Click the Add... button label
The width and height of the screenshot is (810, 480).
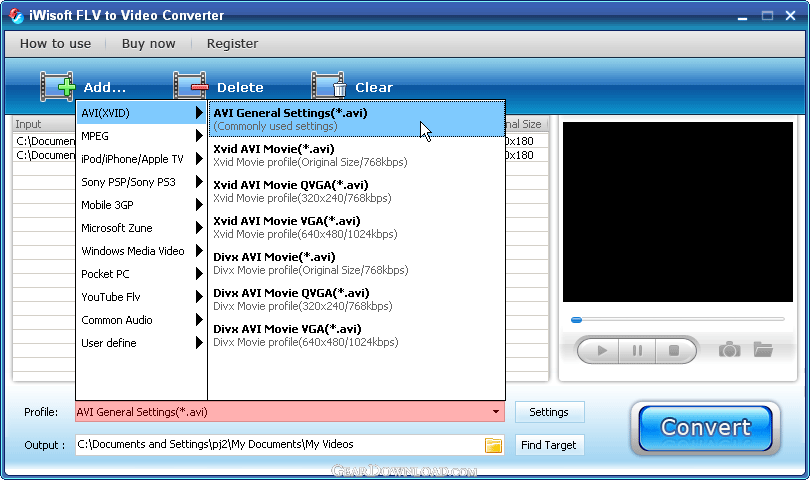click(x=105, y=87)
